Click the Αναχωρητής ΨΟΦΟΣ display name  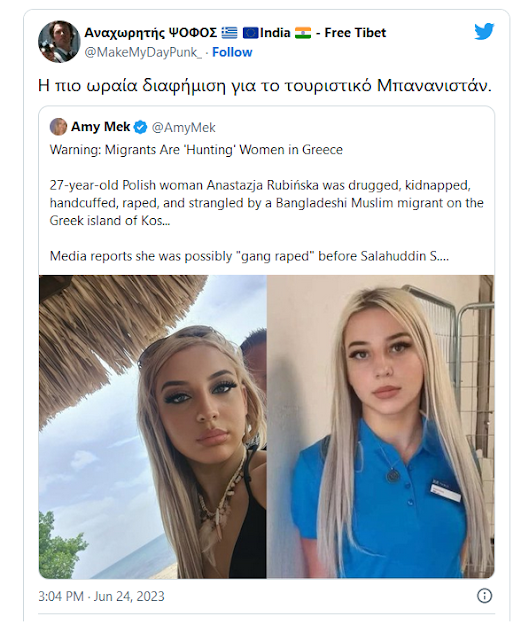coord(151,33)
